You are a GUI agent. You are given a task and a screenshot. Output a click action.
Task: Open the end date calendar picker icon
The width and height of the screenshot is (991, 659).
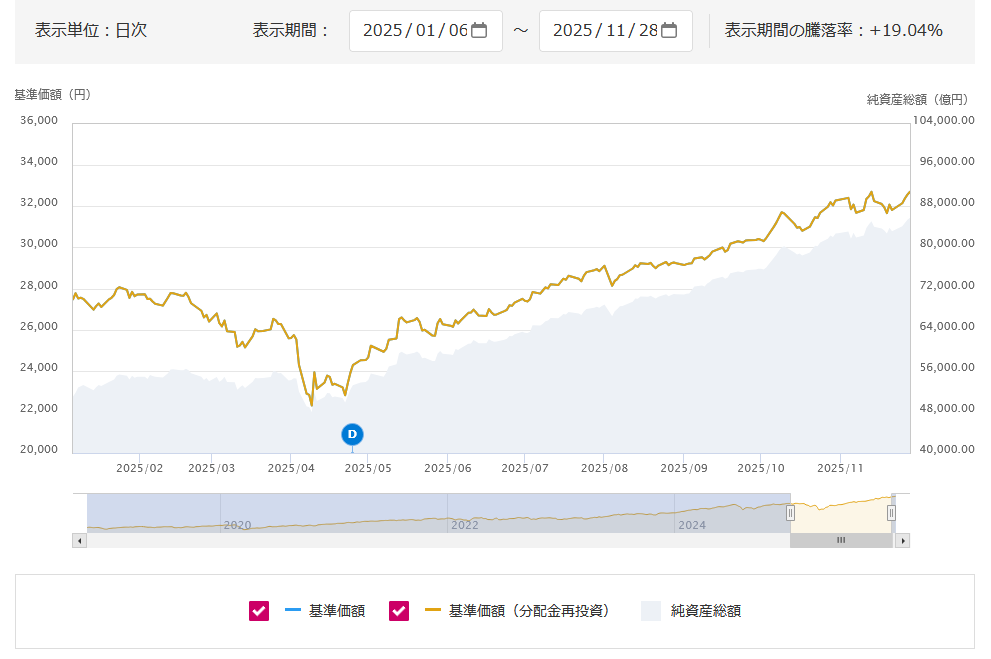coord(669,30)
